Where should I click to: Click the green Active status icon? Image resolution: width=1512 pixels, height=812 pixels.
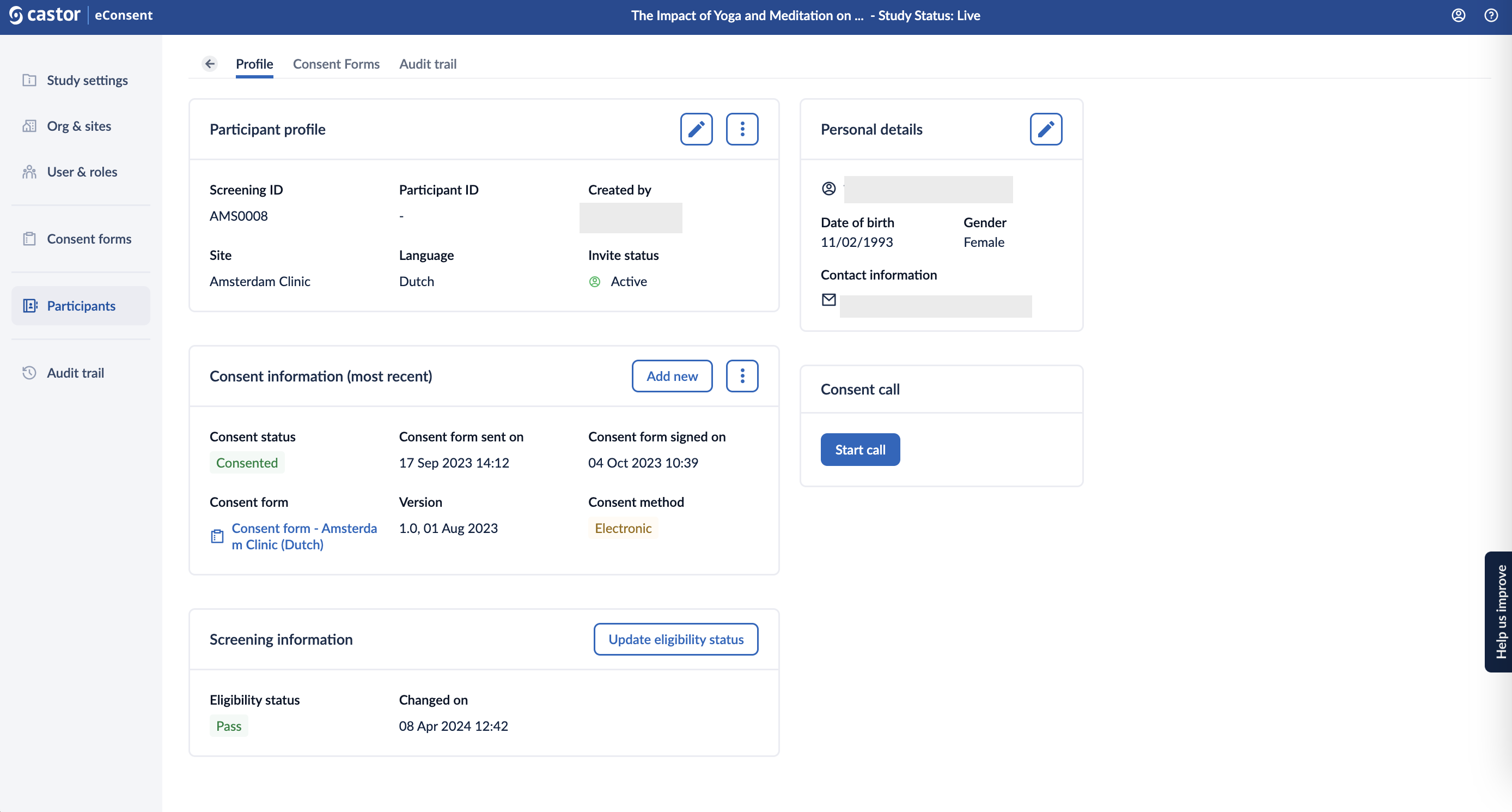coord(595,281)
